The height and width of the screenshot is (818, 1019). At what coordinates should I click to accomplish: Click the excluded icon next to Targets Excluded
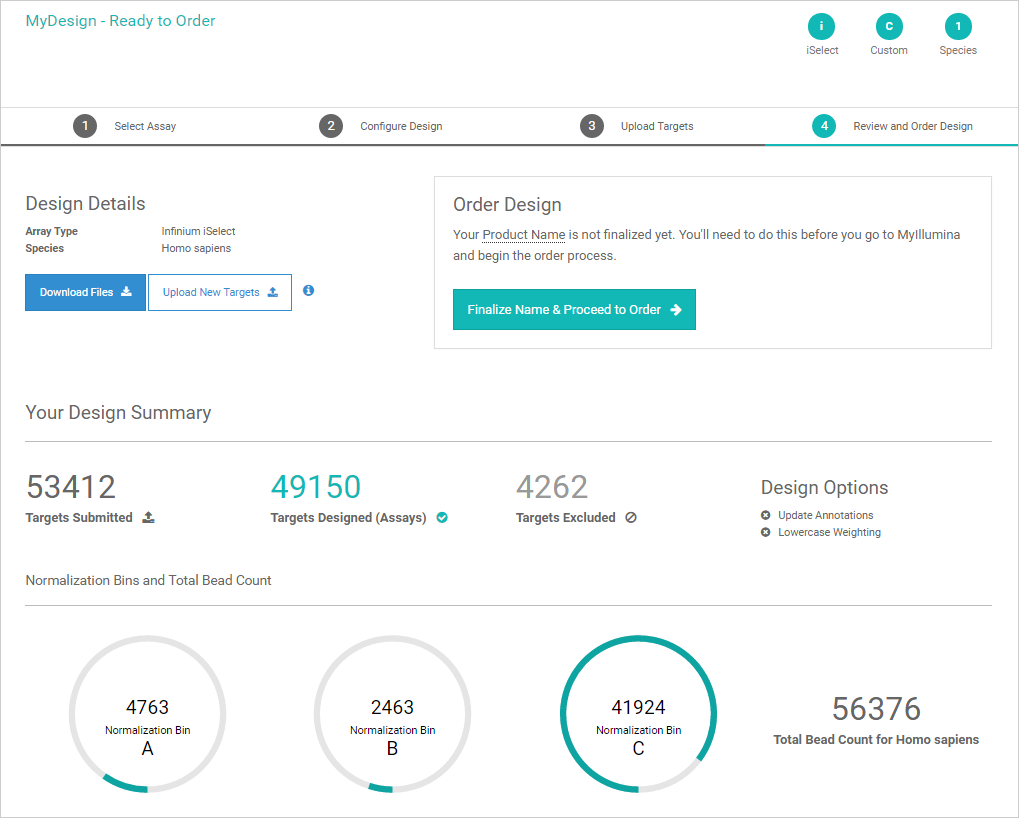coord(630,518)
